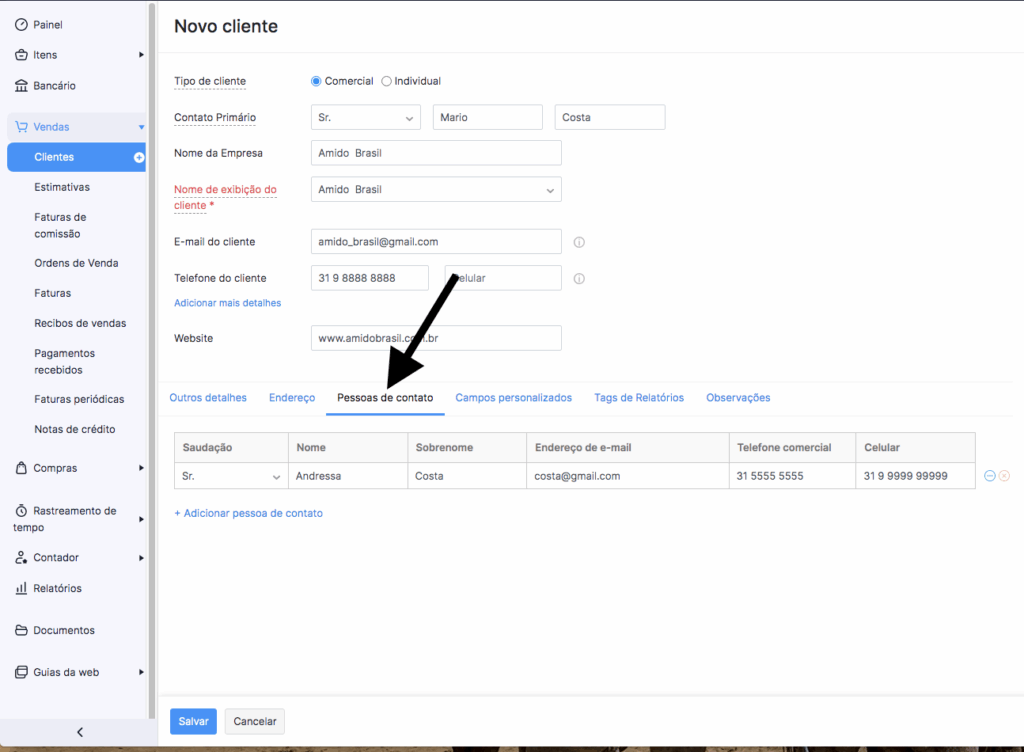
Task: Switch to the Endereço tab
Action: point(292,398)
